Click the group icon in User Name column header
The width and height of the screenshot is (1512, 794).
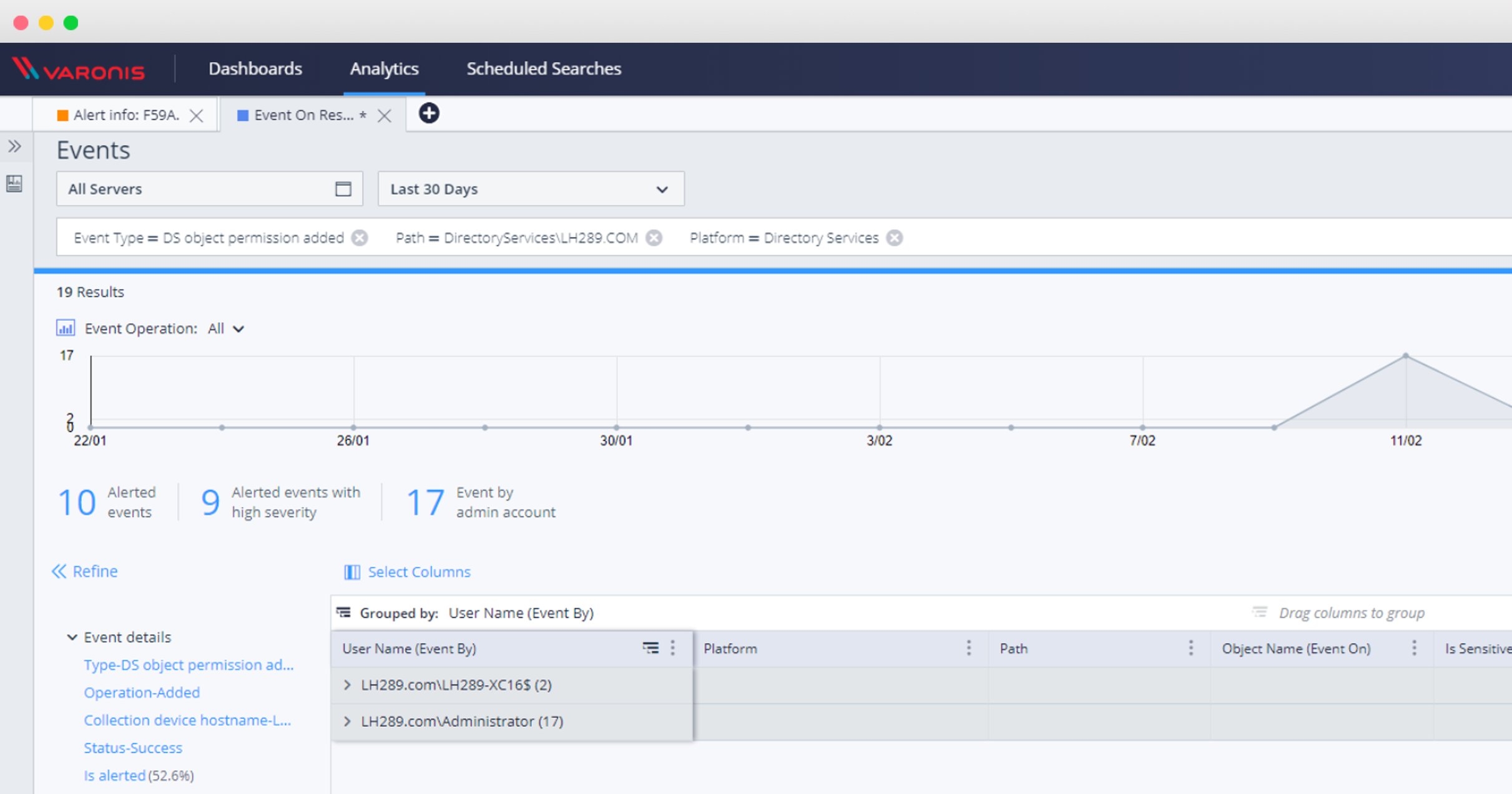(650, 649)
